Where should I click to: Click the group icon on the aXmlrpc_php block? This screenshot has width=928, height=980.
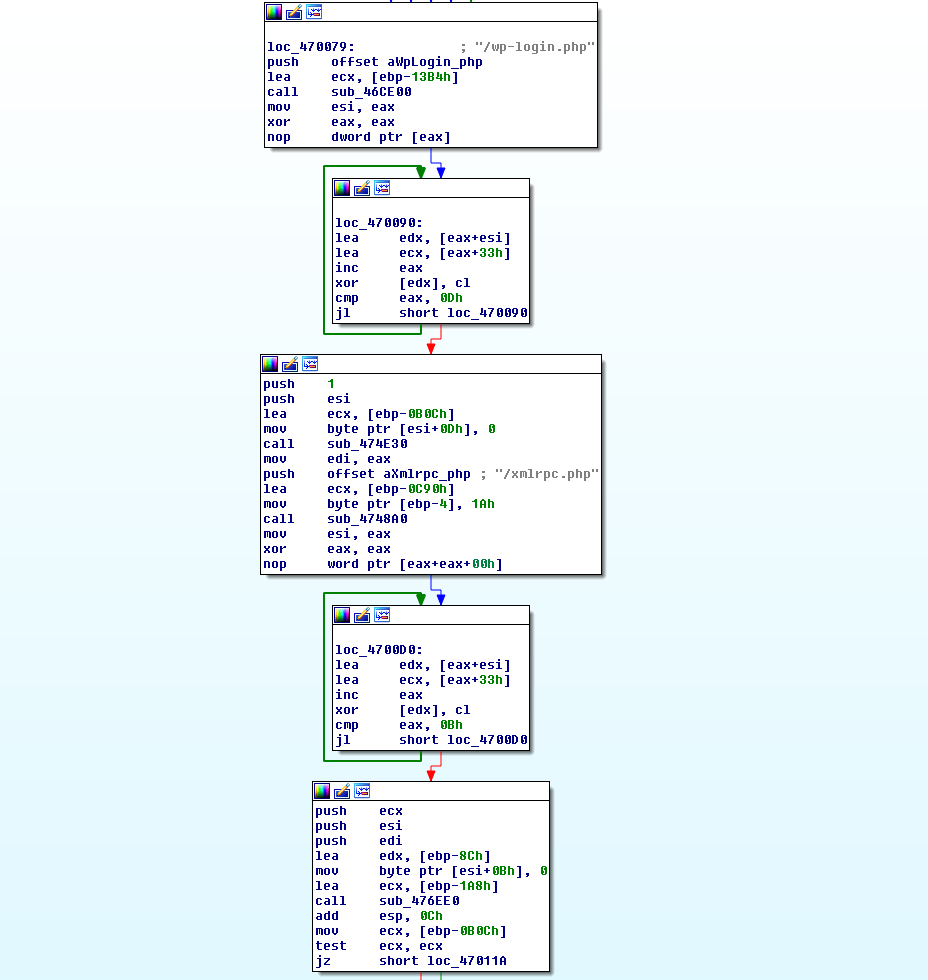coord(310,364)
